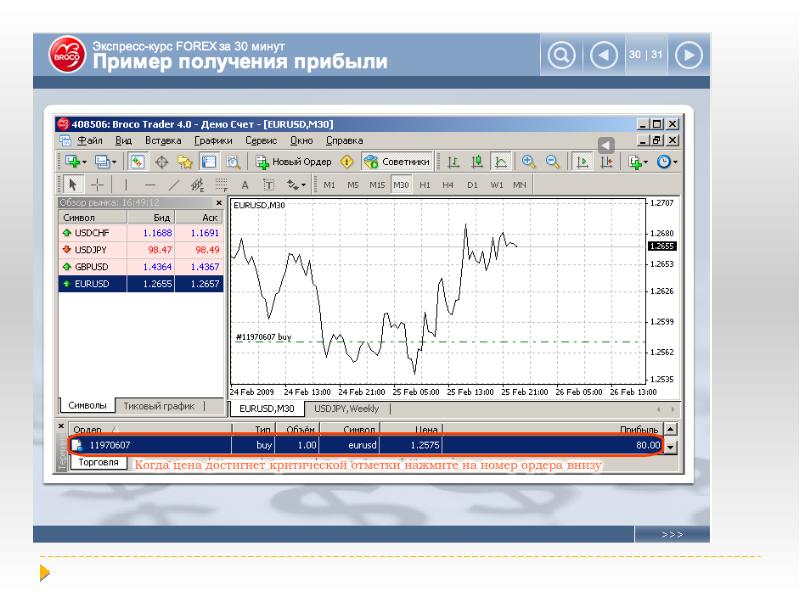Switch chart to bar chart

tap(453, 162)
